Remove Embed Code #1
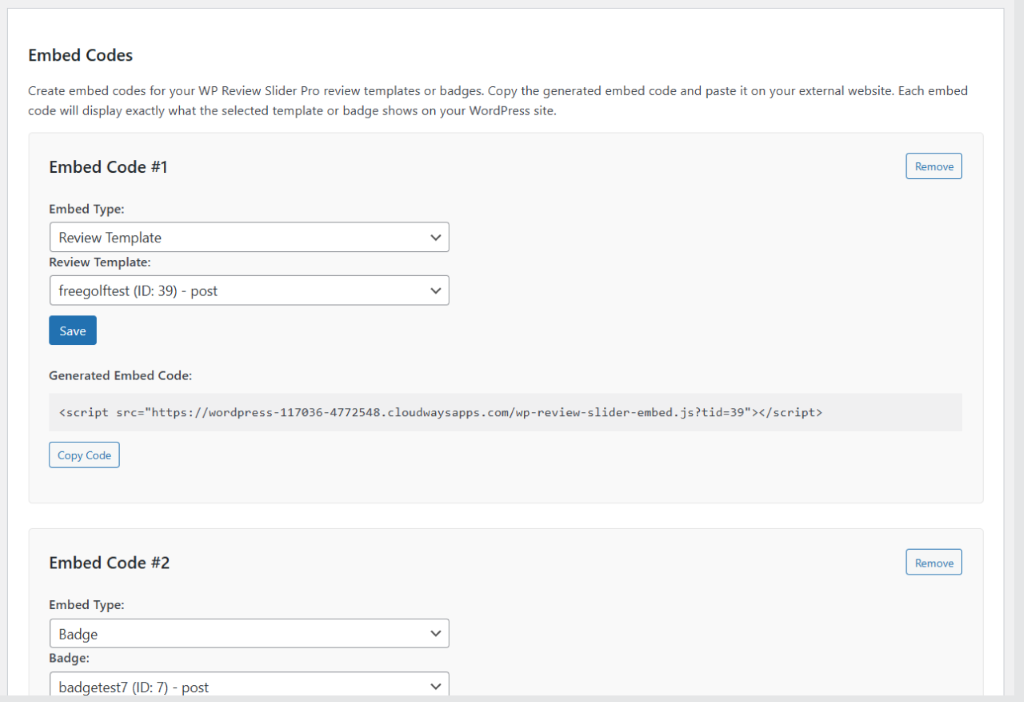Image resolution: width=1024 pixels, height=702 pixels. click(933, 166)
